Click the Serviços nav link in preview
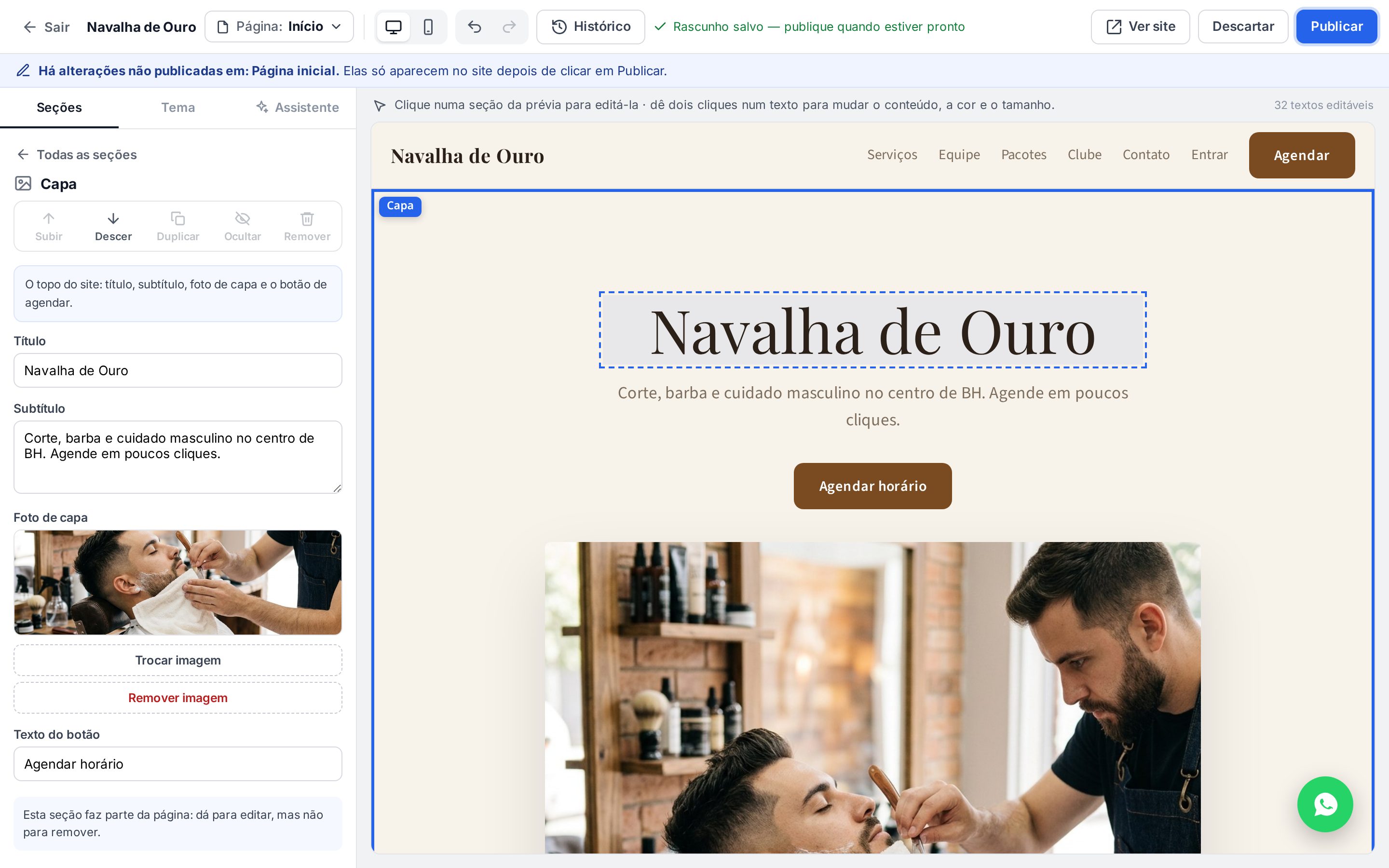The image size is (1389, 868). (x=892, y=154)
